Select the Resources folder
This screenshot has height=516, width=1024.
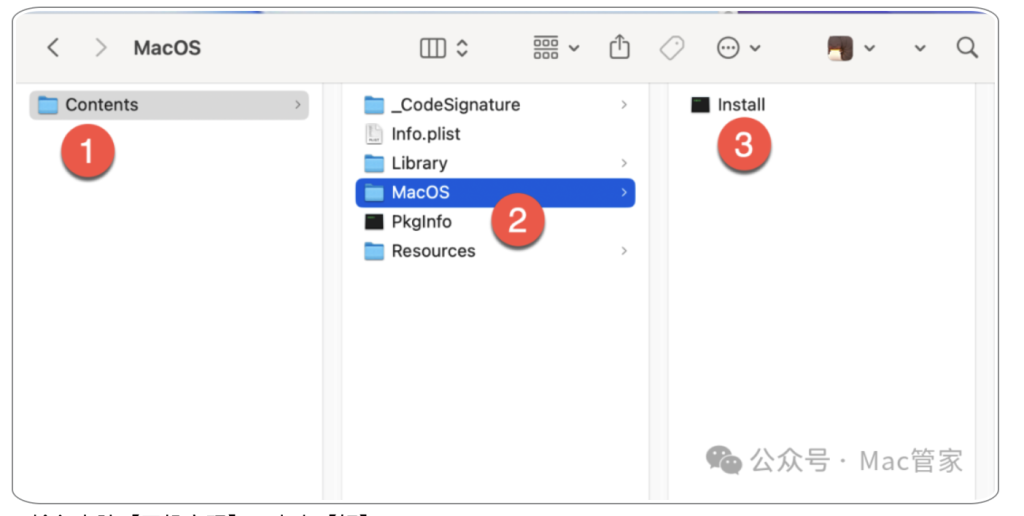[433, 251]
